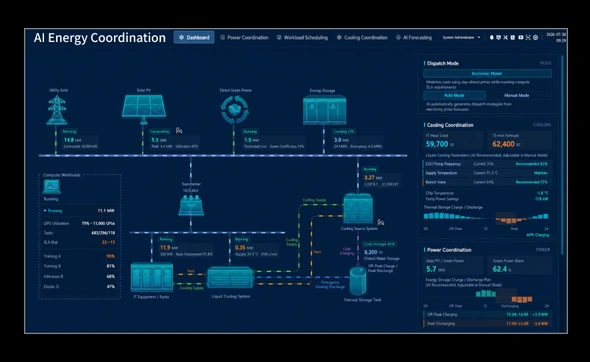Open the Workload Scheduling tab
This screenshot has height=362, width=590.
point(302,37)
